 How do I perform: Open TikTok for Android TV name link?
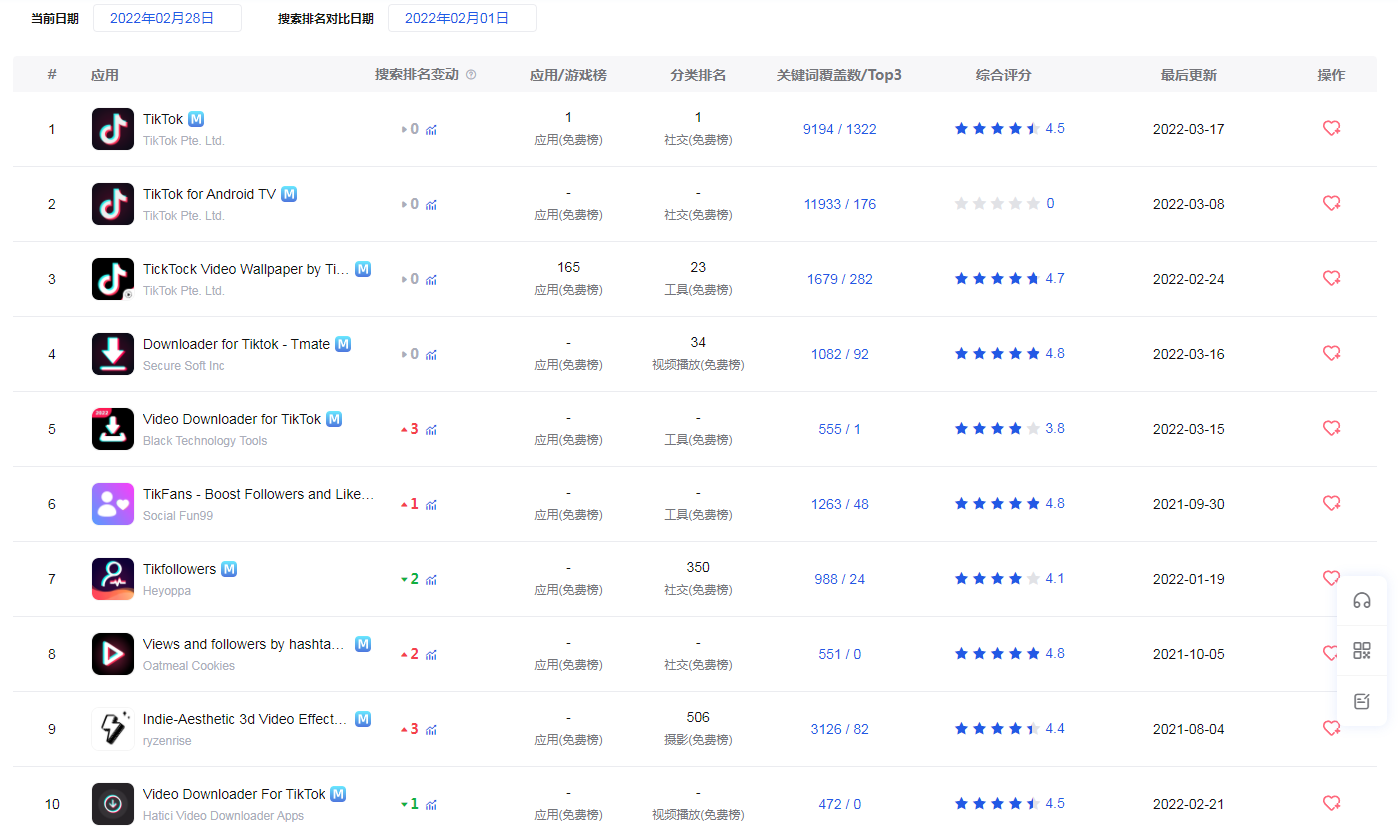pos(209,194)
